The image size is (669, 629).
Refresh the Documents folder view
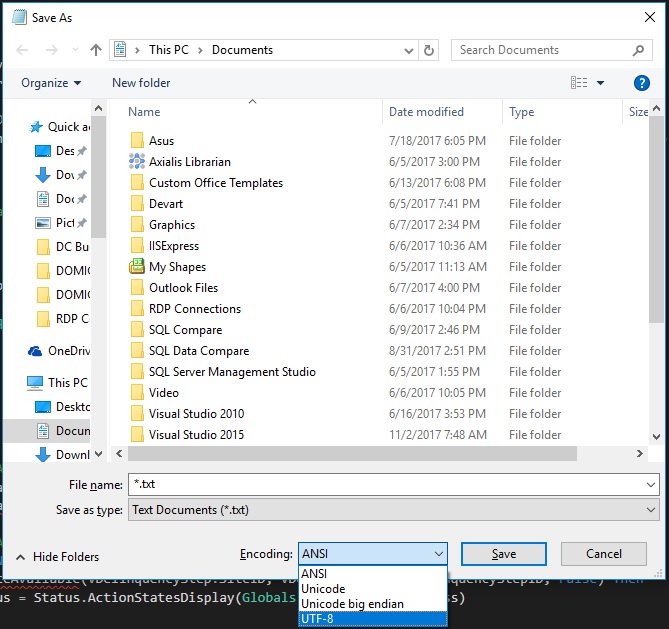tap(429, 50)
